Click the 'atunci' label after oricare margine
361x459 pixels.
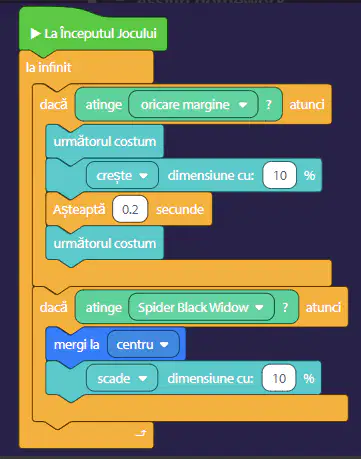pos(307,105)
